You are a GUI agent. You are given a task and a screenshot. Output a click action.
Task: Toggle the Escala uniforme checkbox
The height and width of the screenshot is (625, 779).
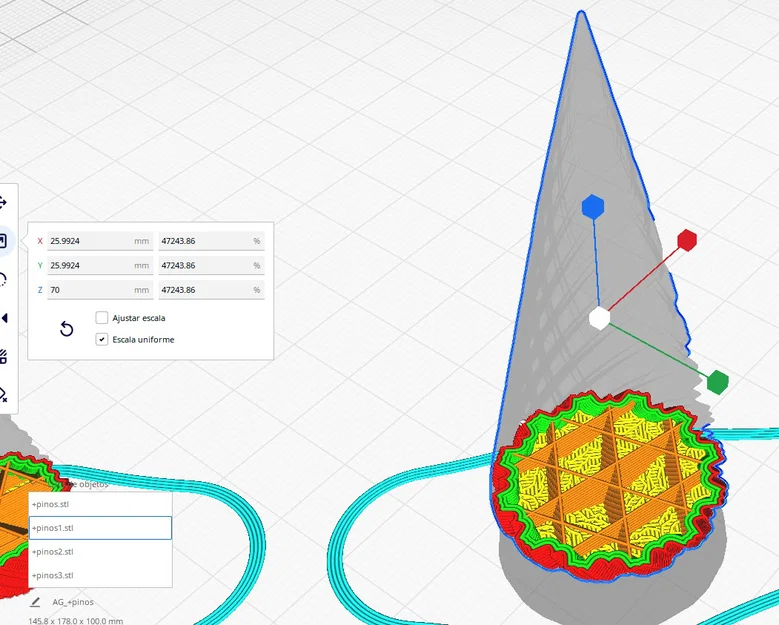pyautogui.click(x=101, y=339)
